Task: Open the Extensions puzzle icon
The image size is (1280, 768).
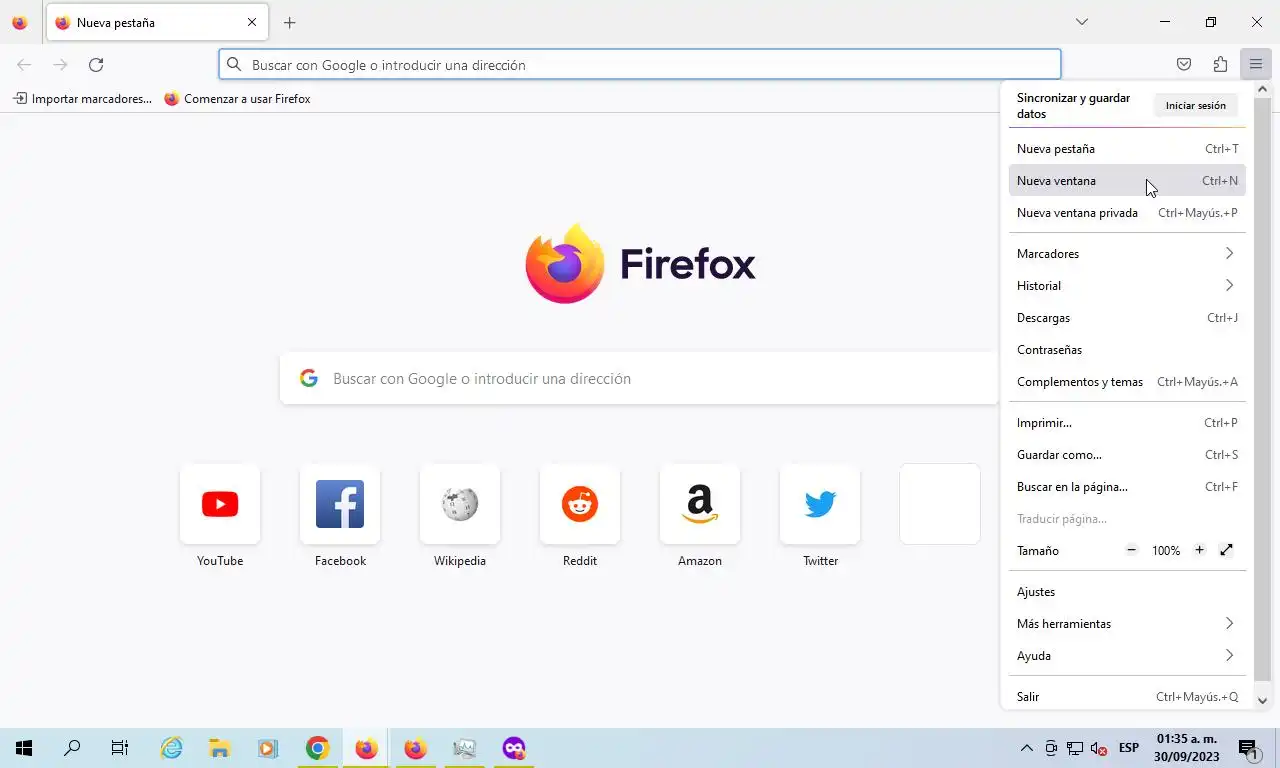Action: (1220, 65)
